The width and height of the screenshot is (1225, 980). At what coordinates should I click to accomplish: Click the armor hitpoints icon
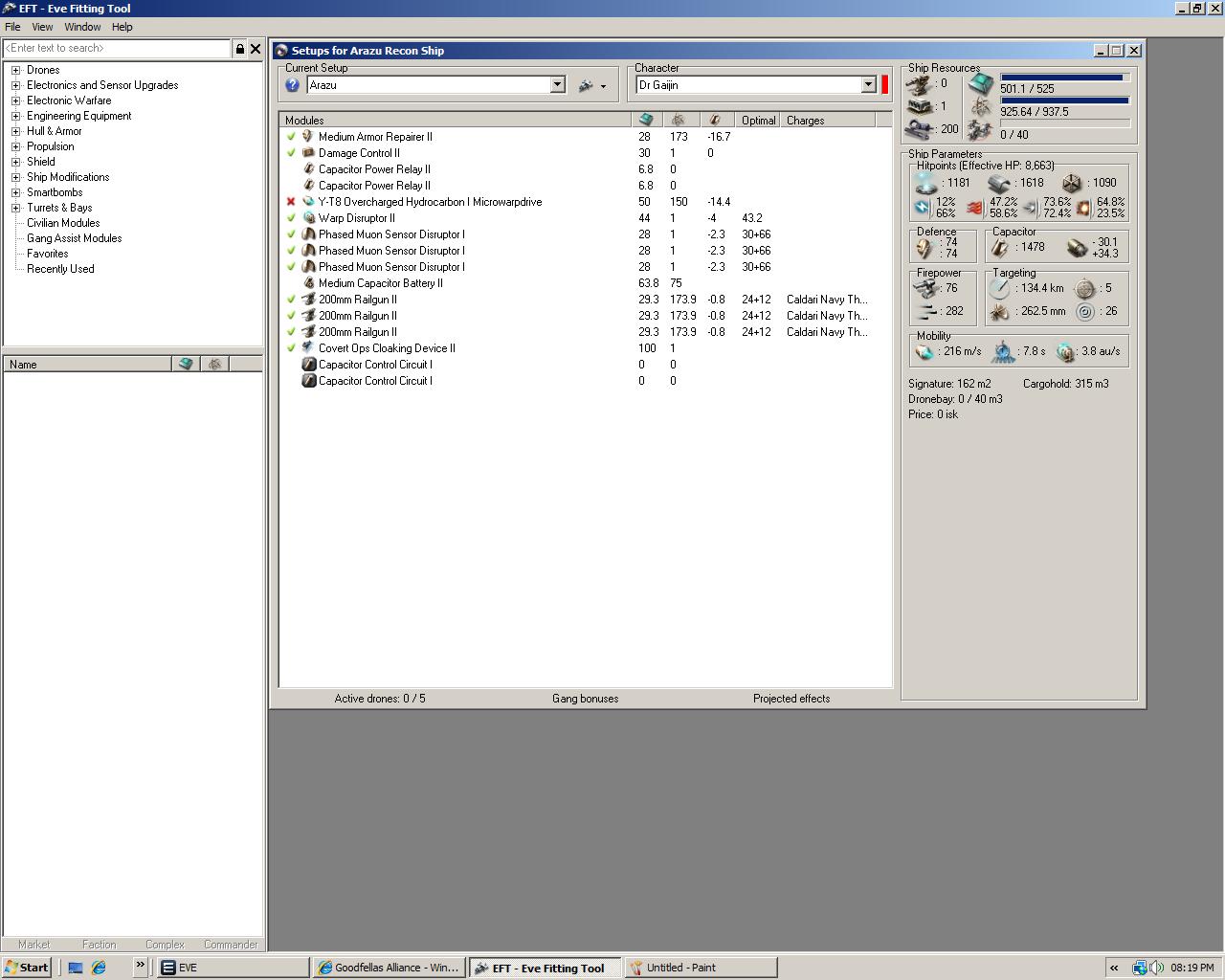click(999, 183)
